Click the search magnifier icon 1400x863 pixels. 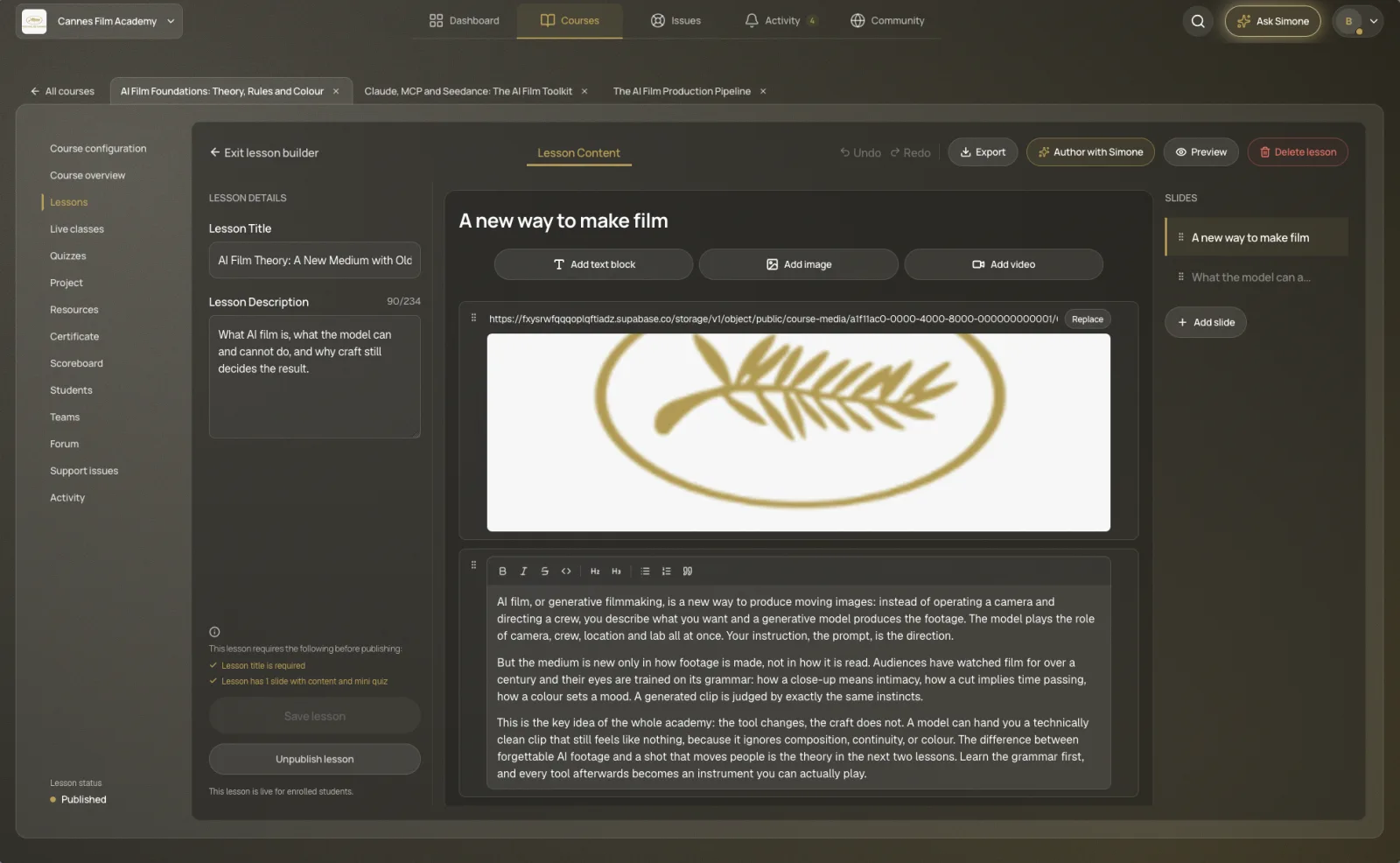1198,21
